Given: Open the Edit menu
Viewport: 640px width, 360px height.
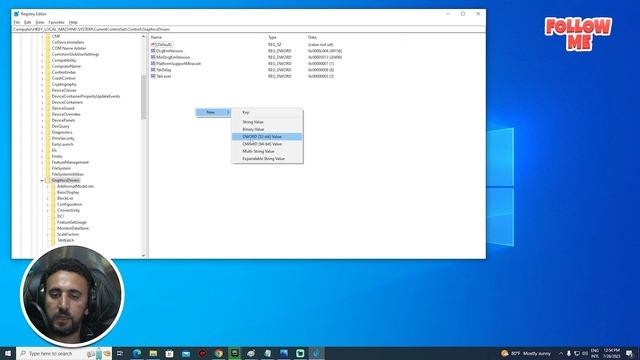Looking at the screenshot, I should (27, 22).
